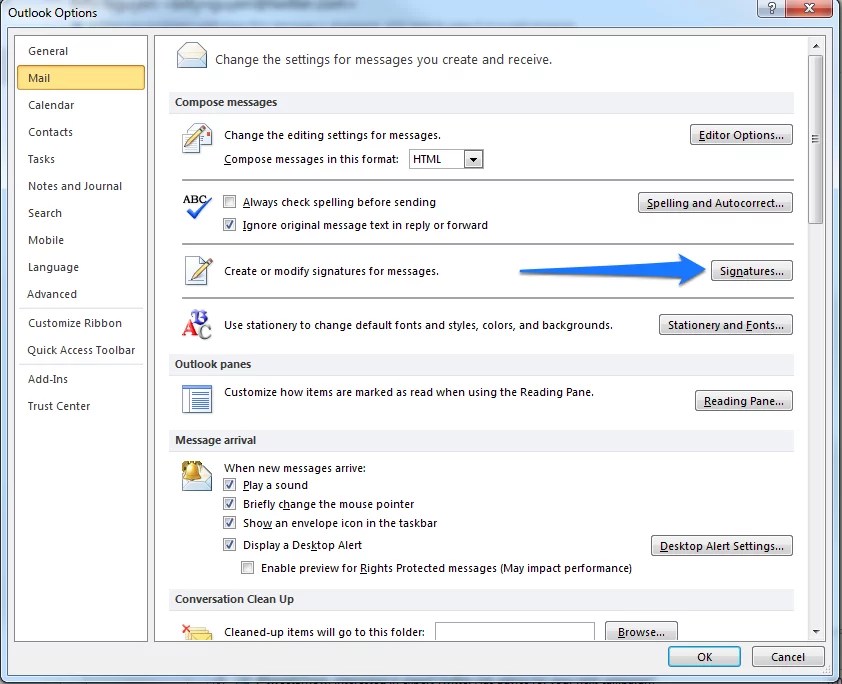Enable Always check spelling before sending
This screenshot has width=842, height=684.
[229, 202]
